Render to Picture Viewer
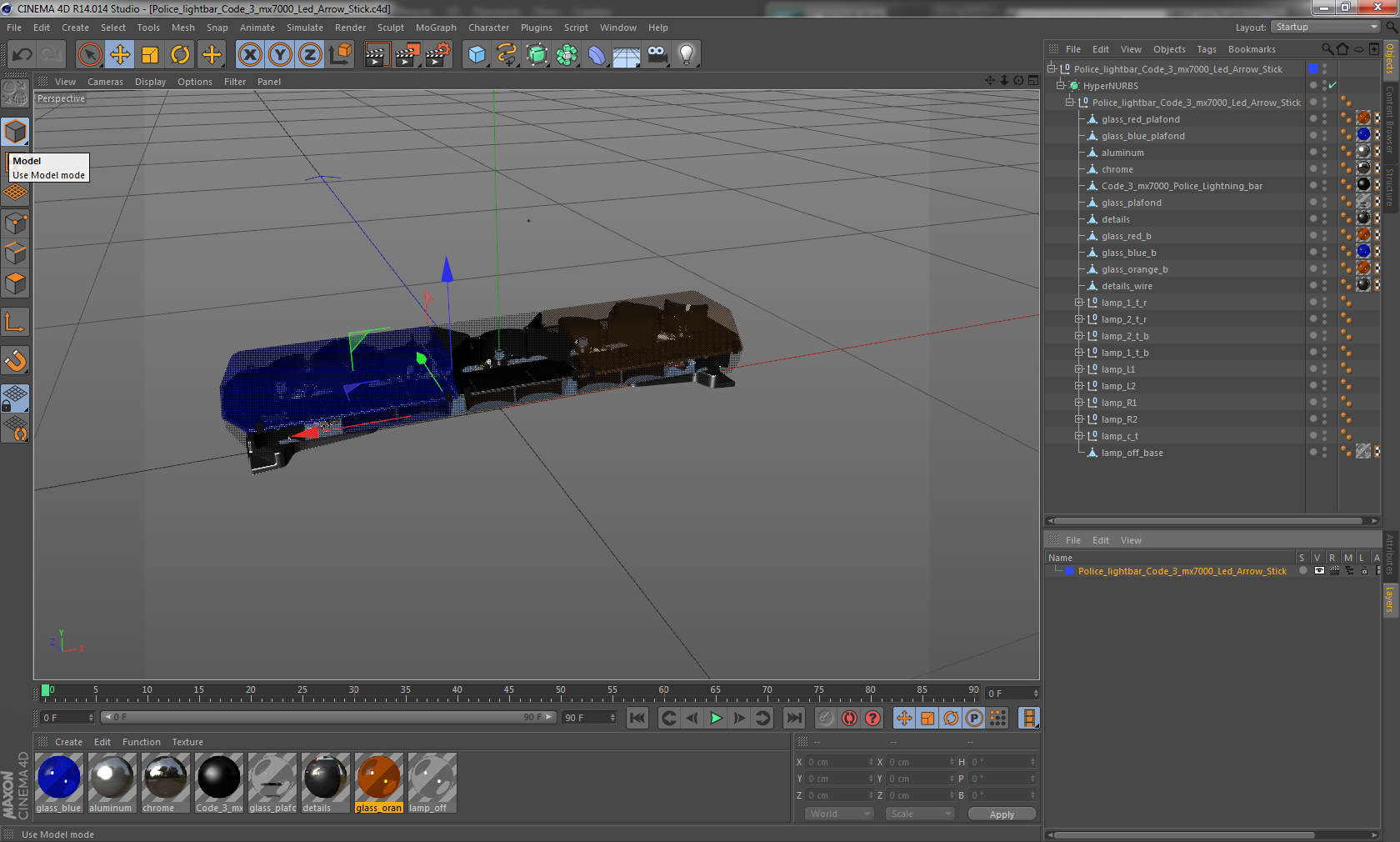 pyautogui.click(x=407, y=55)
